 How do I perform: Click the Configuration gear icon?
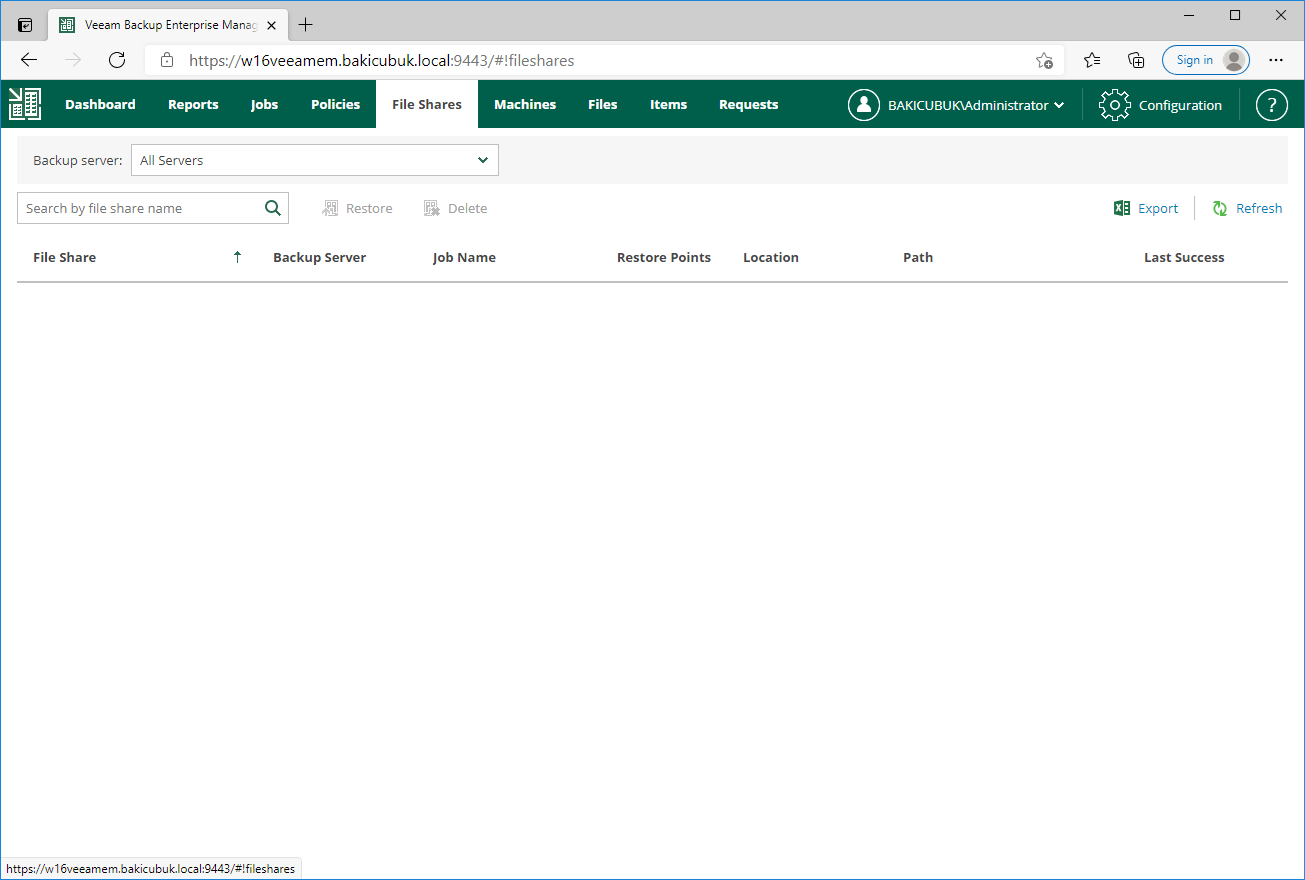(x=1114, y=105)
